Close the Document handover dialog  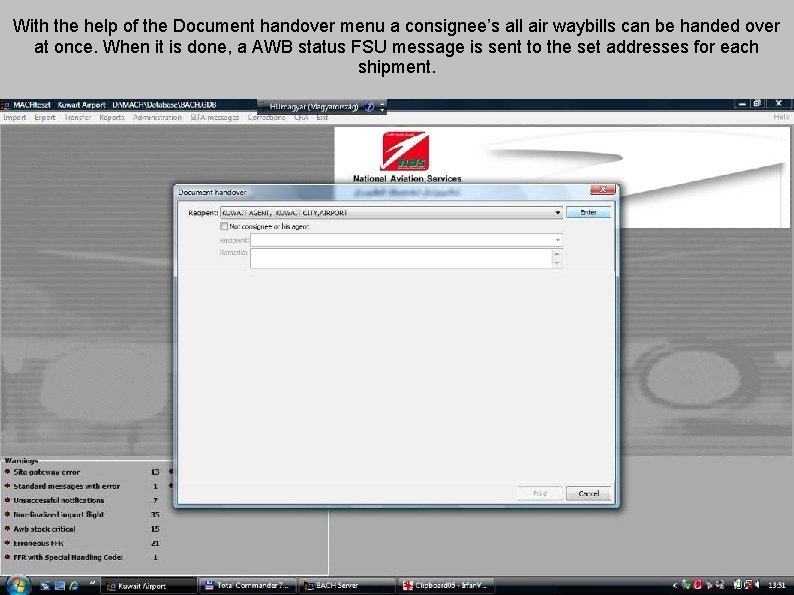coord(603,189)
